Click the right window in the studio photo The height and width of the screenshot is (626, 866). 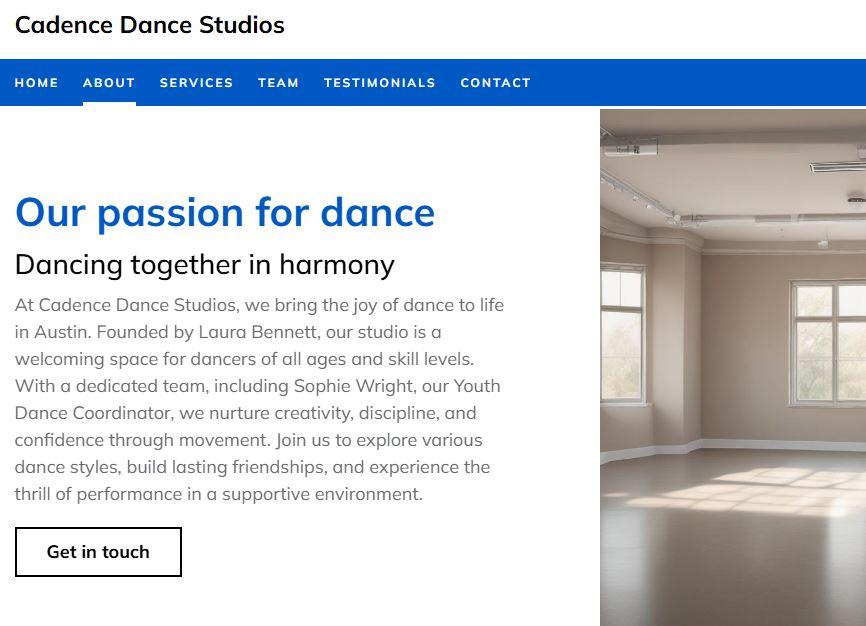click(x=828, y=342)
